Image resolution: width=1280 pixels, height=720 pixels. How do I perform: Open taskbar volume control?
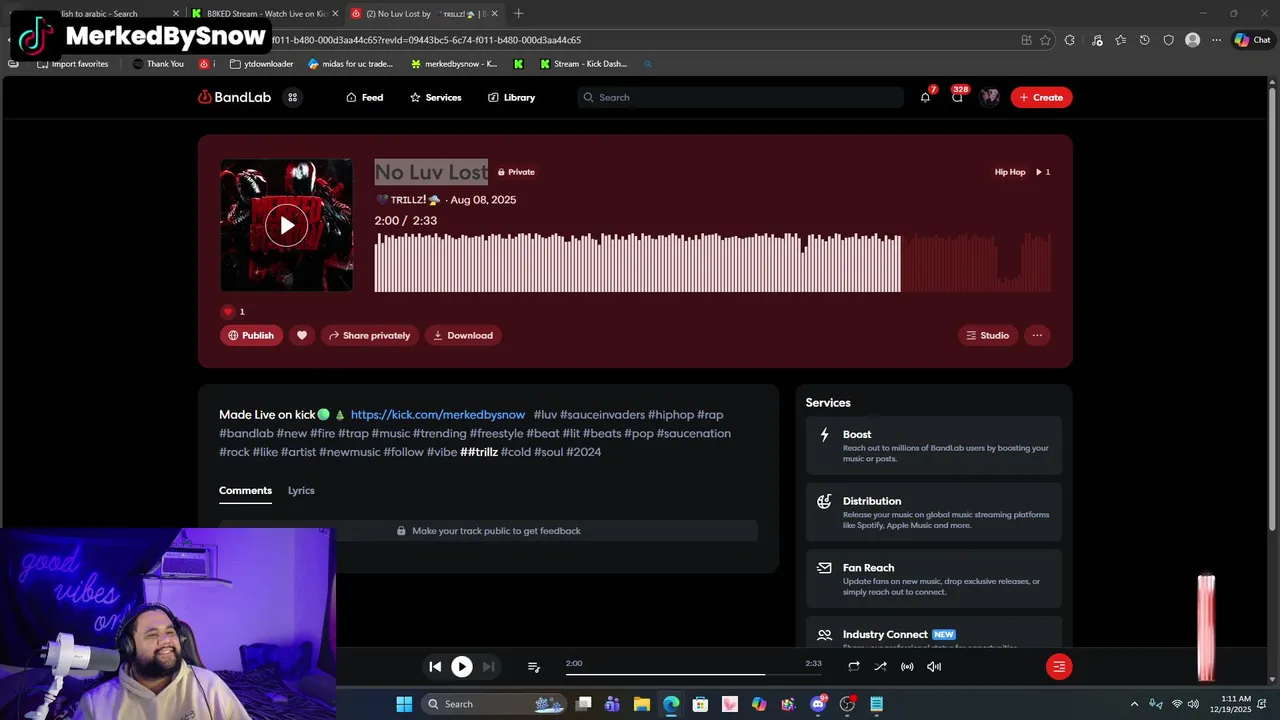click(1193, 704)
